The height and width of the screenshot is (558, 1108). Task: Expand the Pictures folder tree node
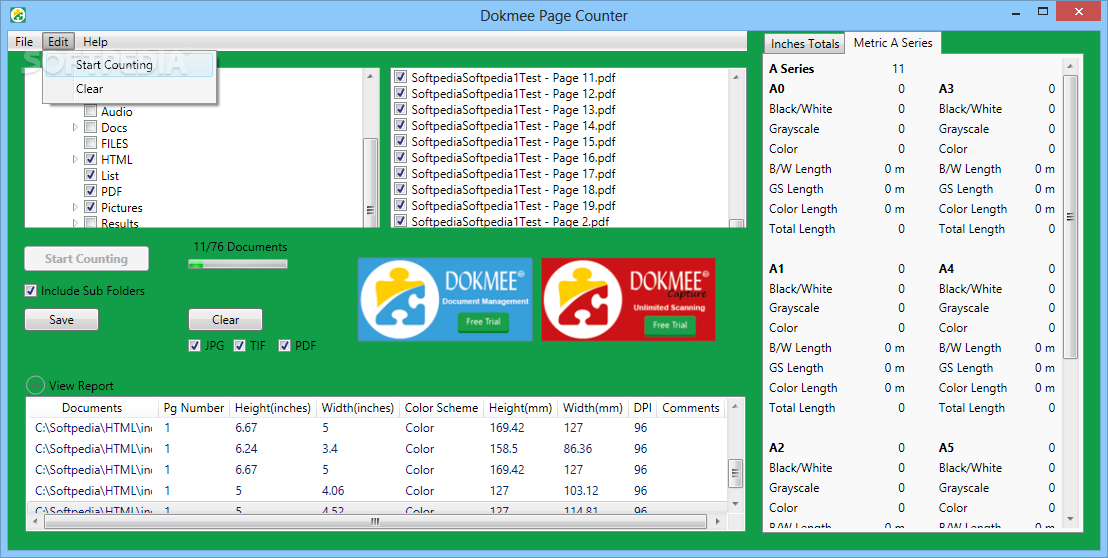click(76, 208)
